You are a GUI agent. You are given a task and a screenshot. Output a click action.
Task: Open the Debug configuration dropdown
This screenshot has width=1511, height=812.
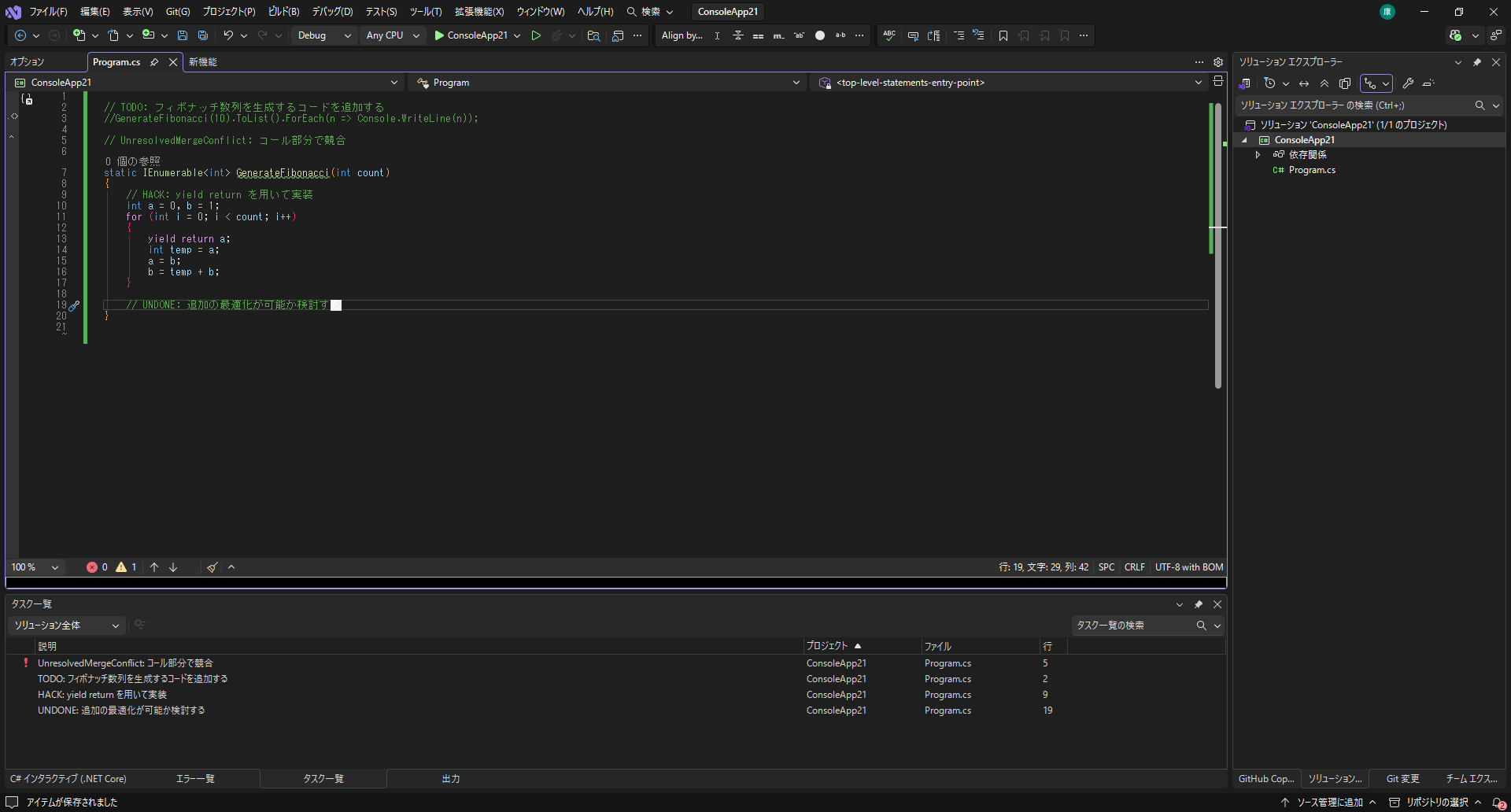pyautogui.click(x=323, y=35)
